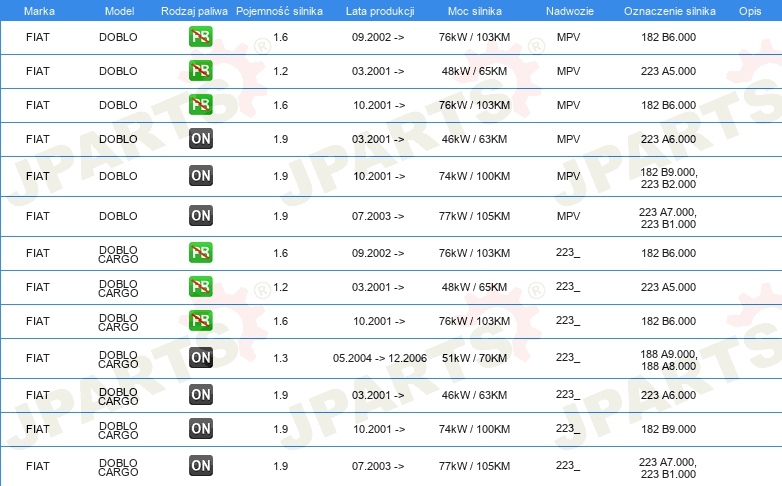The width and height of the screenshot is (782, 486).
Task: Select 48kW / 65KM in the Doblo MPV row
Action: tap(474, 71)
